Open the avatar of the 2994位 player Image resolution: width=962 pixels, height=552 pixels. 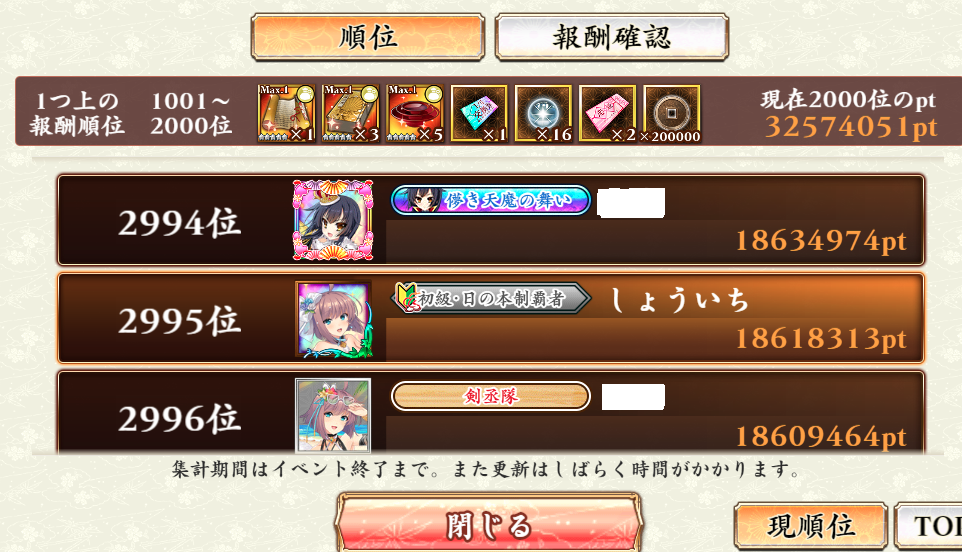tap(333, 220)
